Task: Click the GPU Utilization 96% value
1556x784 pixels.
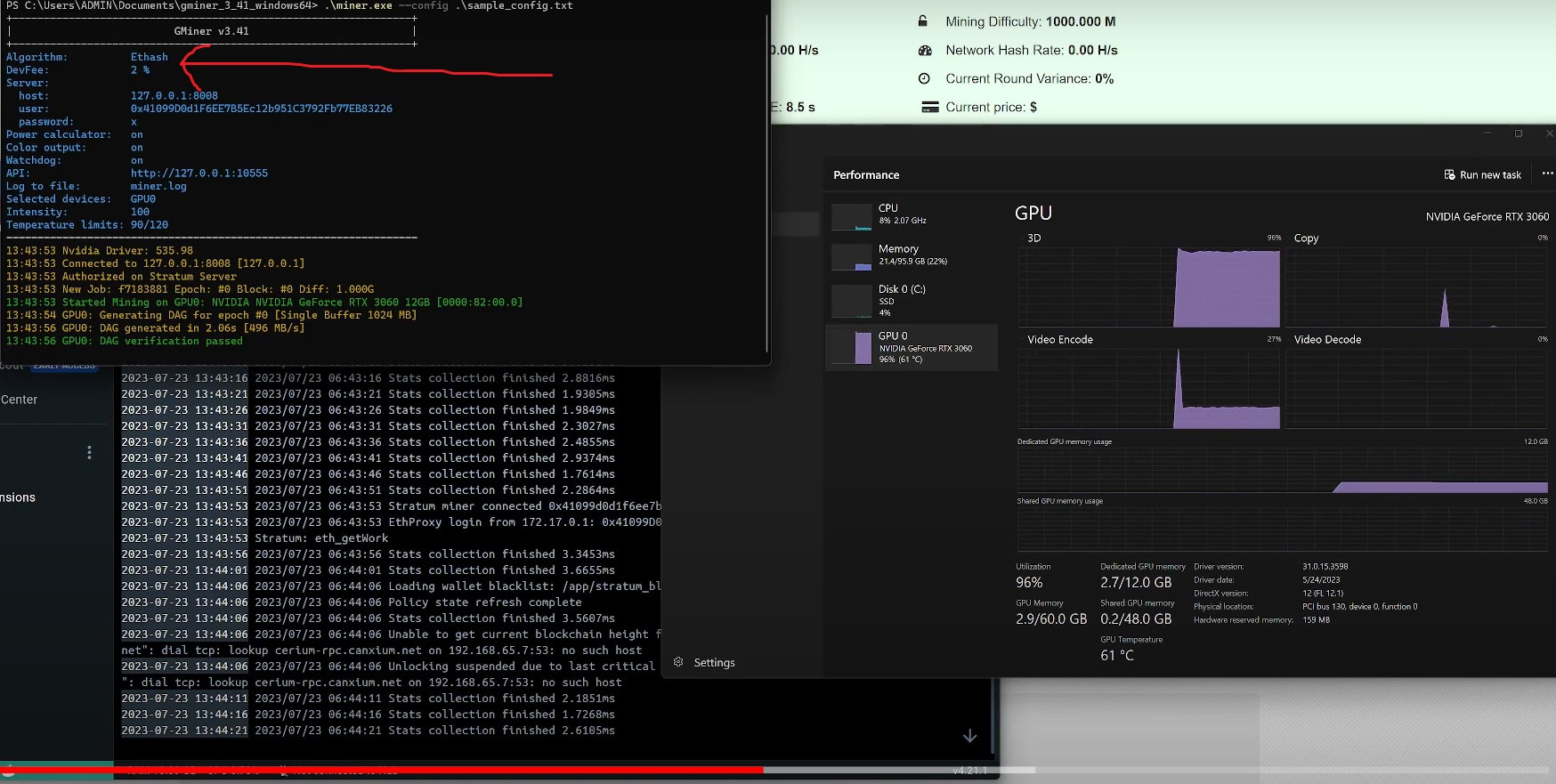Action: click(x=1029, y=583)
